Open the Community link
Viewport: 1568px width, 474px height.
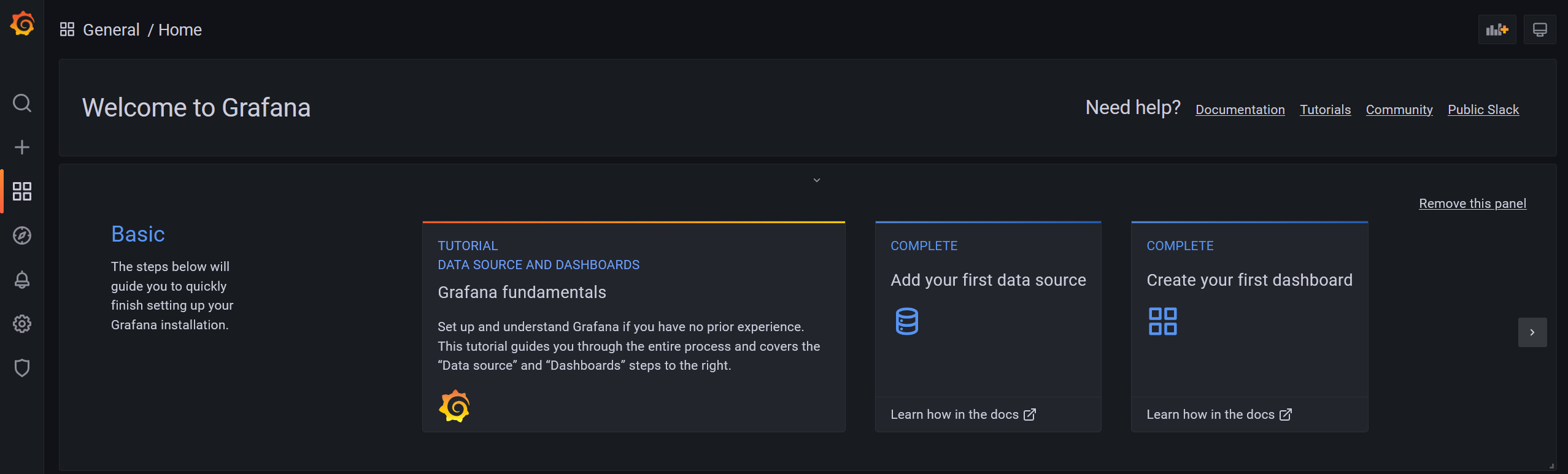(x=1399, y=110)
